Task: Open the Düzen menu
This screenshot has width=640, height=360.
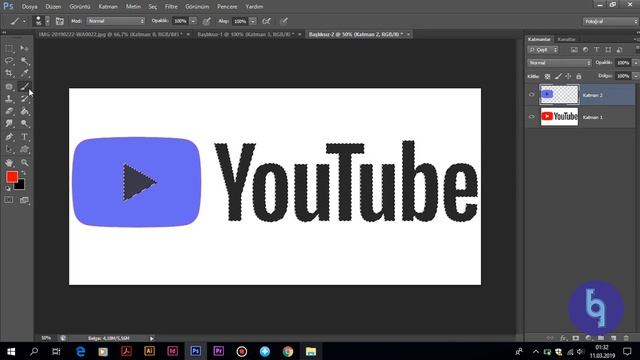Action: click(53, 7)
